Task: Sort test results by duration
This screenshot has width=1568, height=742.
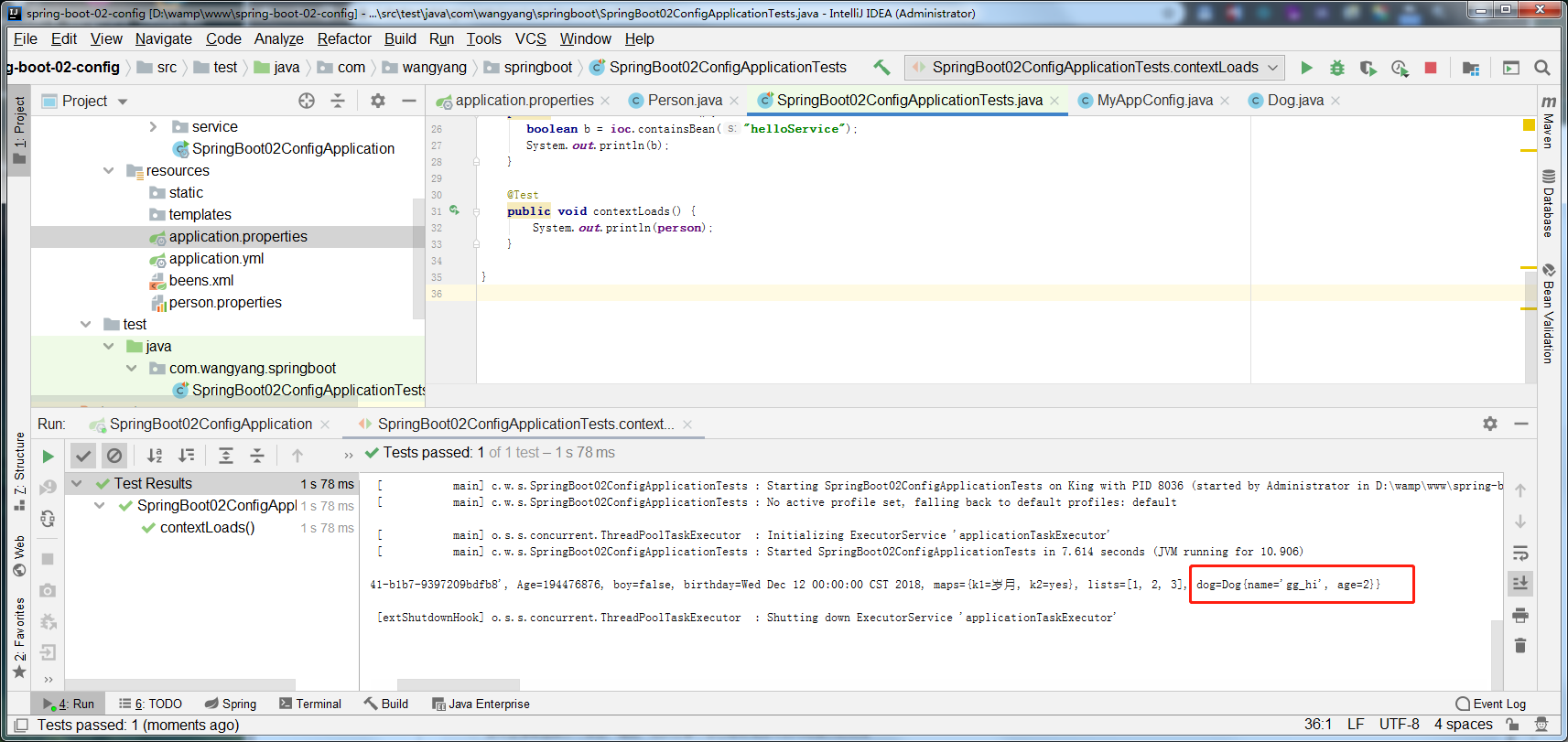Action: click(186, 456)
